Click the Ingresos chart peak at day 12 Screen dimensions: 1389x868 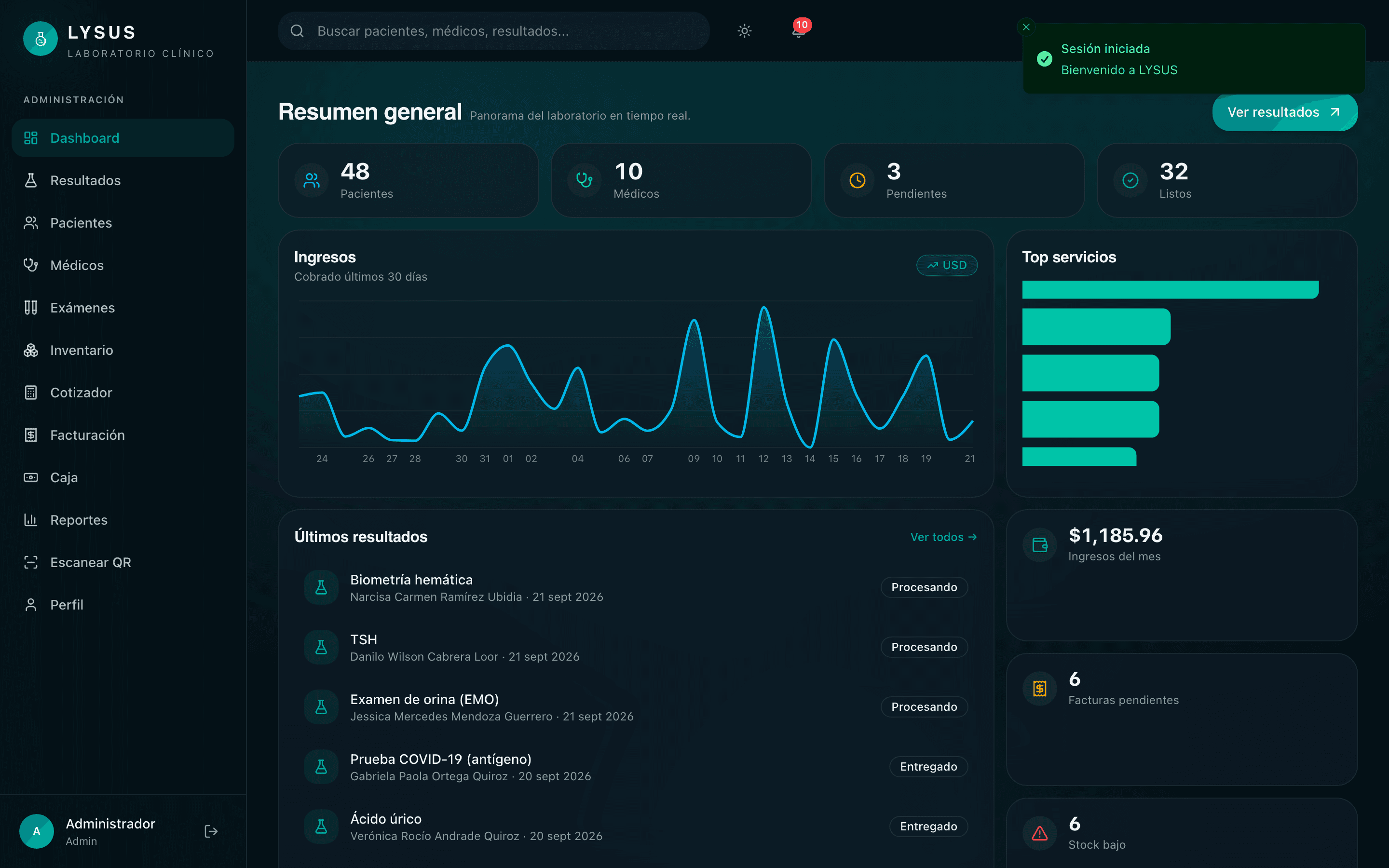tap(764, 308)
